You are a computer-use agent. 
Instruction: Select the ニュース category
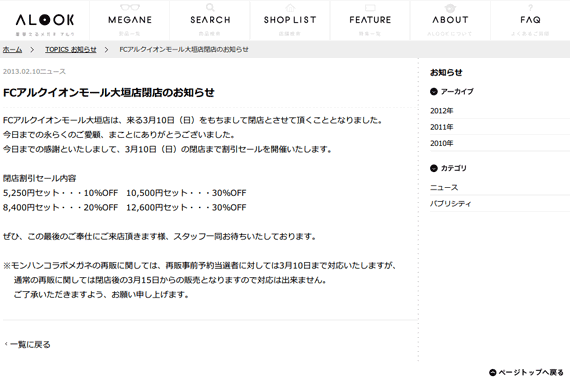click(444, 188)
